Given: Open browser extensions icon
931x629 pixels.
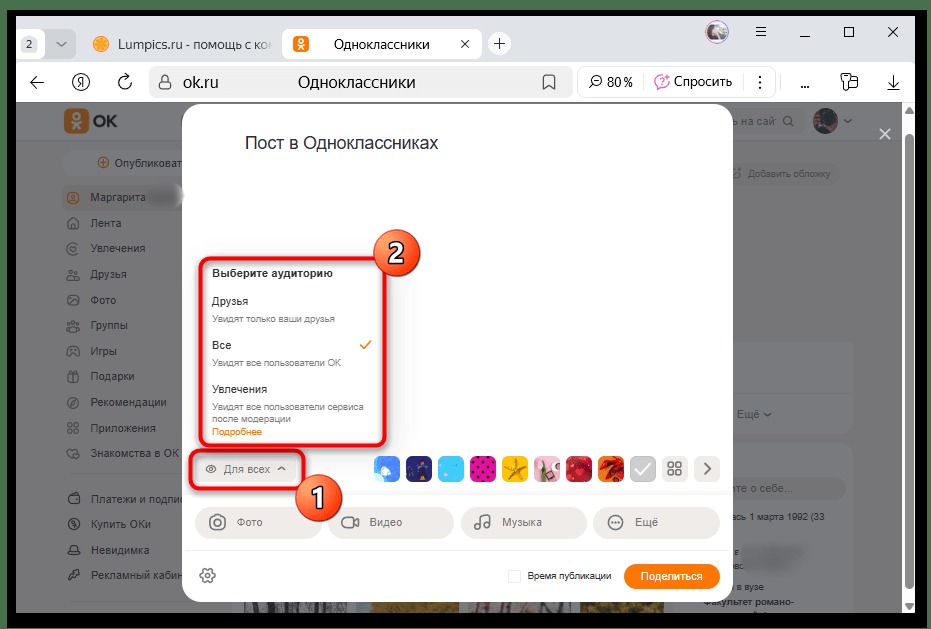Looking at the screenshot, I should point(849,82).
